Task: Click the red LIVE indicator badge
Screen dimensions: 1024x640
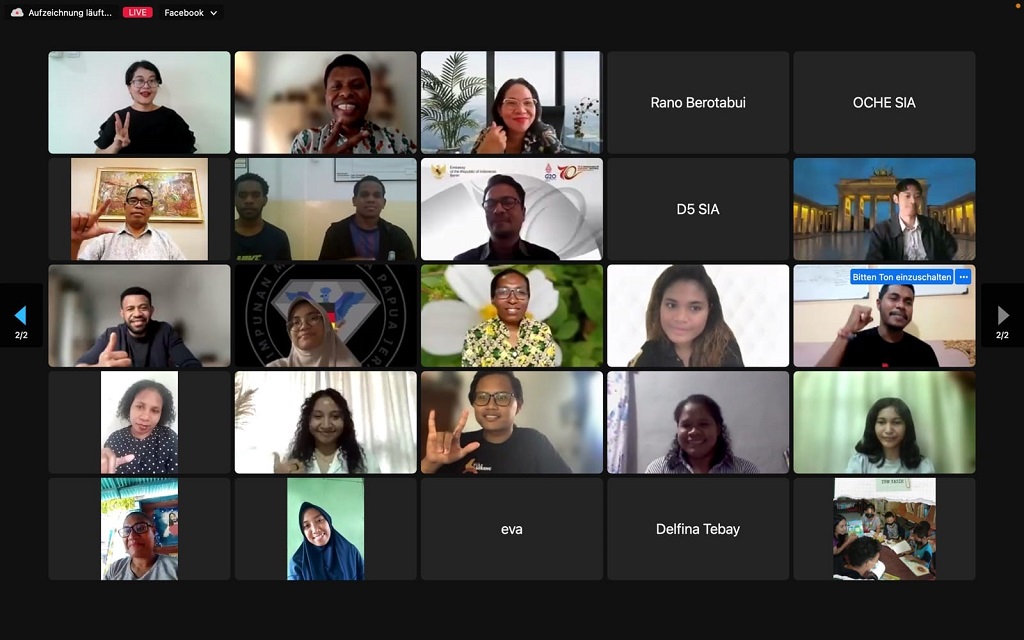Action: pyautogui.click(x=137, y=12)
